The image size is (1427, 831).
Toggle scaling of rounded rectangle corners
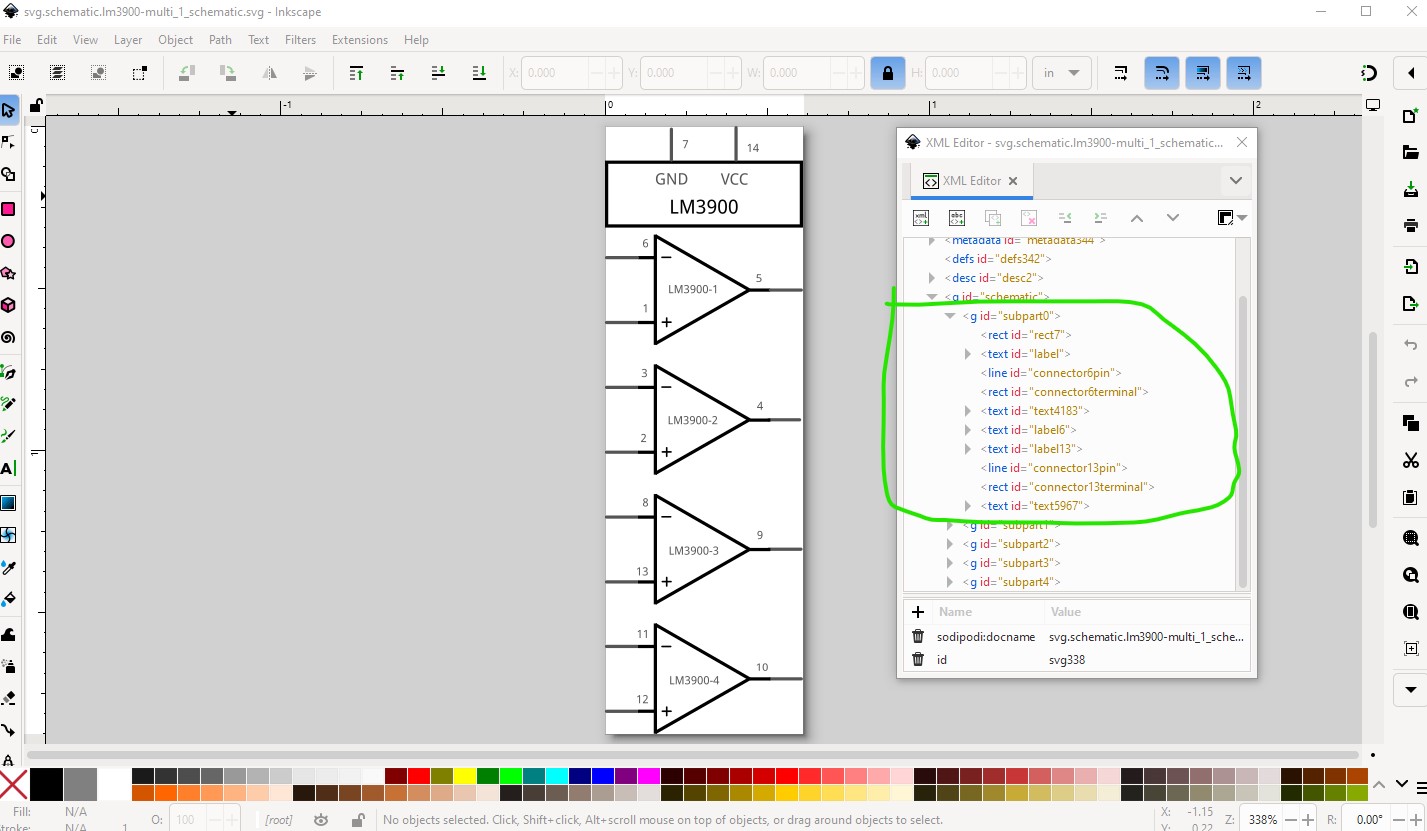tap(1162, 73)
